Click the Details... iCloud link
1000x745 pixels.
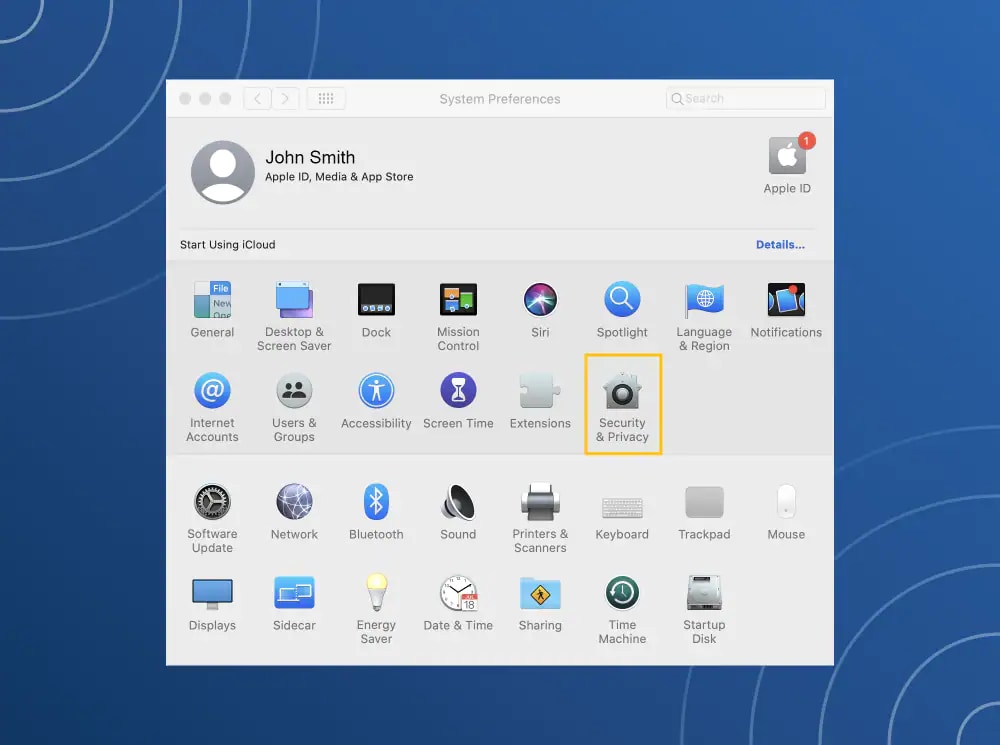click(780, 244)
